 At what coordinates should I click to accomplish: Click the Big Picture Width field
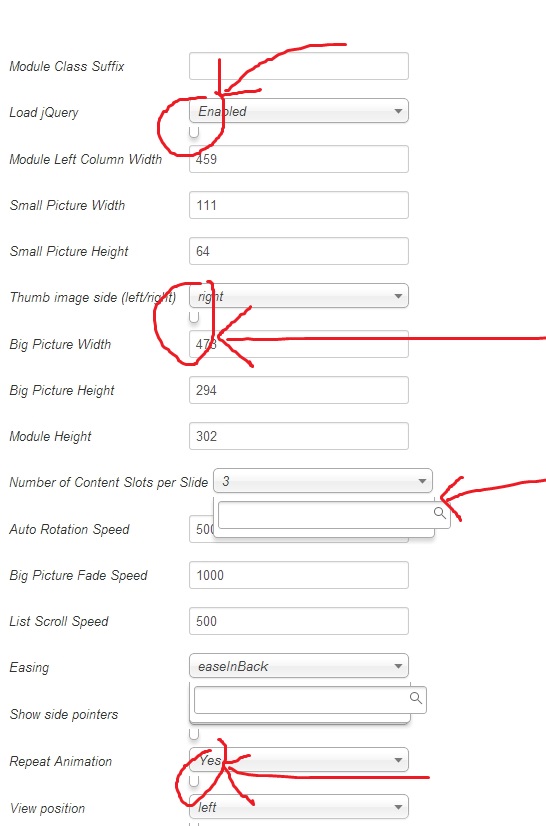click(299, 344)
